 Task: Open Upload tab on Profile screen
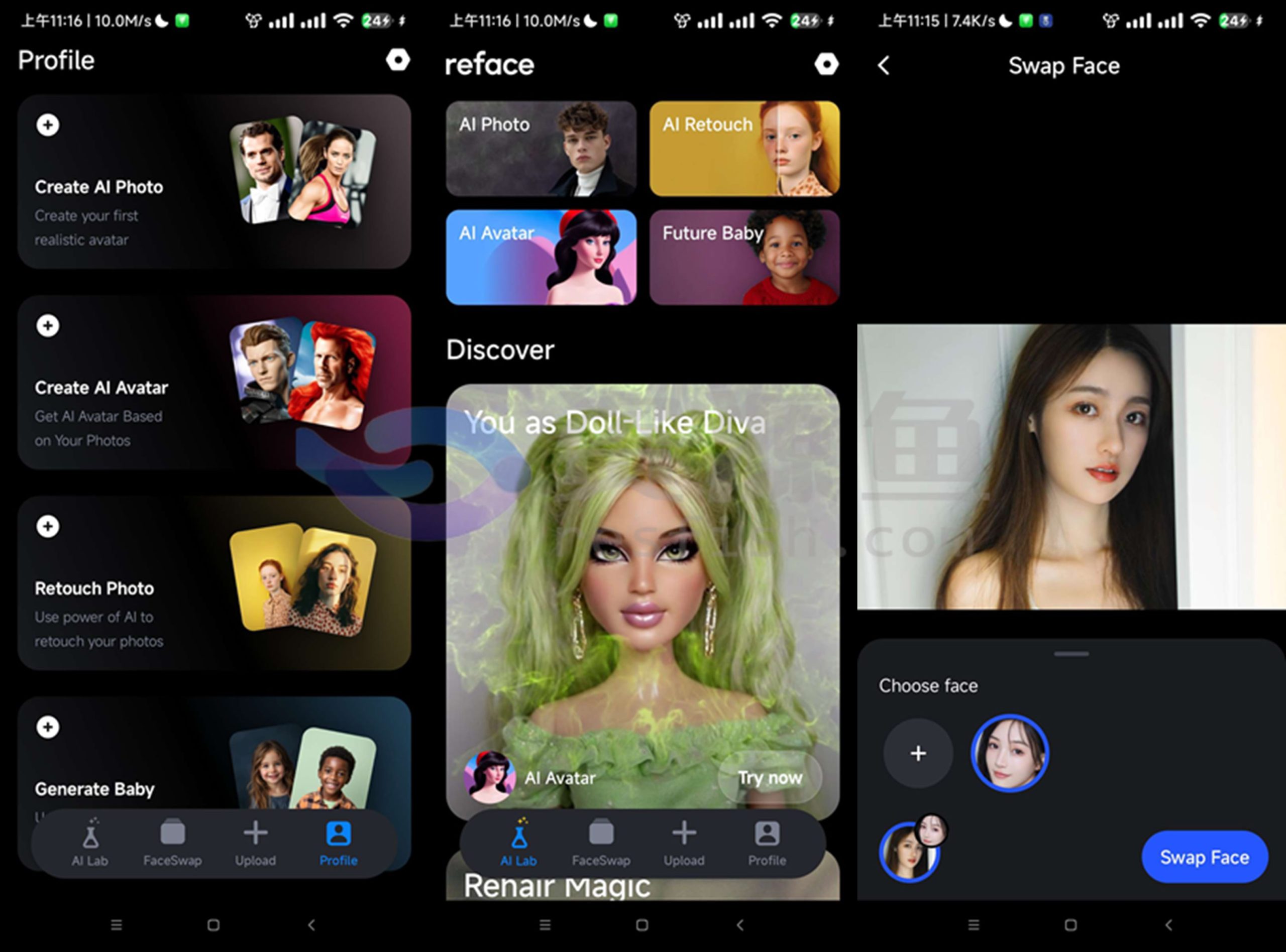(255, 843)
